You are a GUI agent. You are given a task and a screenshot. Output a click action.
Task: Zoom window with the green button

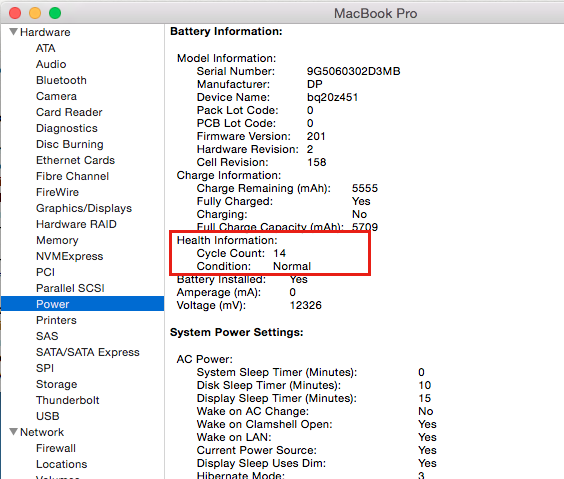(55, 13)
